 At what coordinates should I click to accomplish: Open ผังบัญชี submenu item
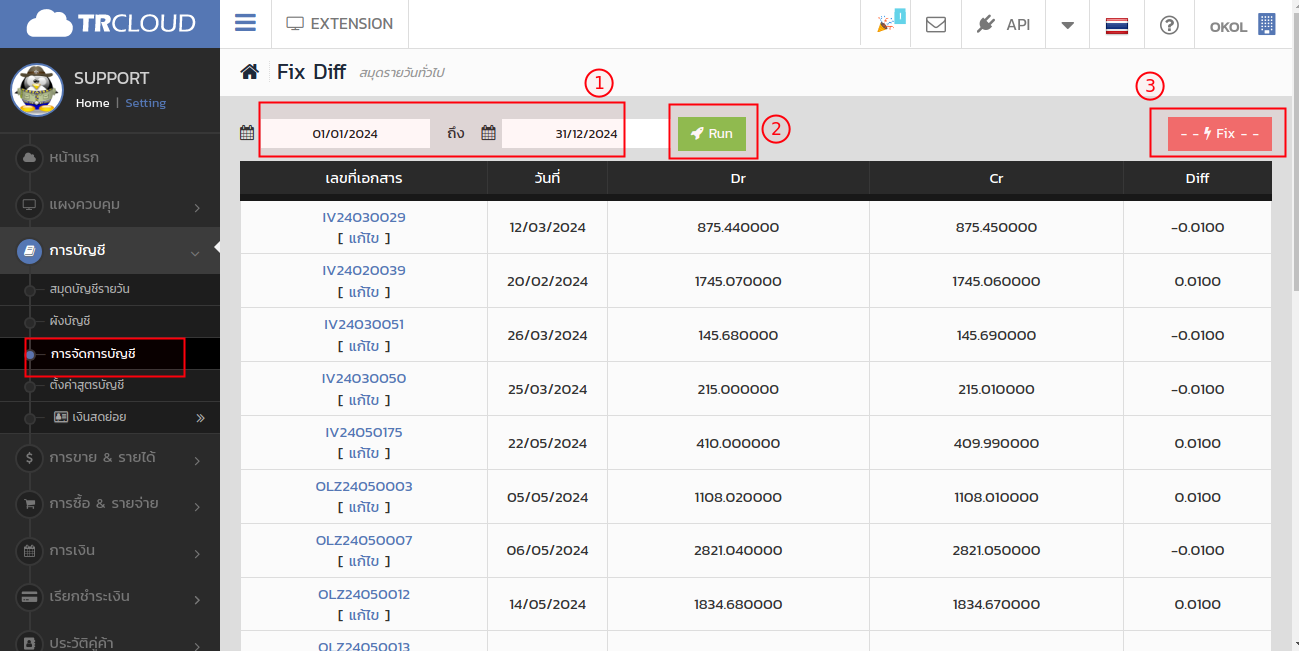[70, 321]
